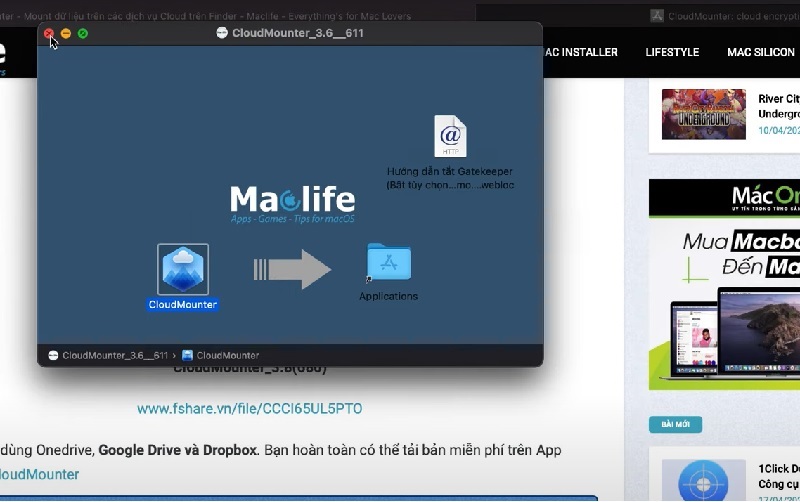Close the CloudMounter_3.6__611 window
The width and height of the screenshot is (800, 502).
[48, 34]
